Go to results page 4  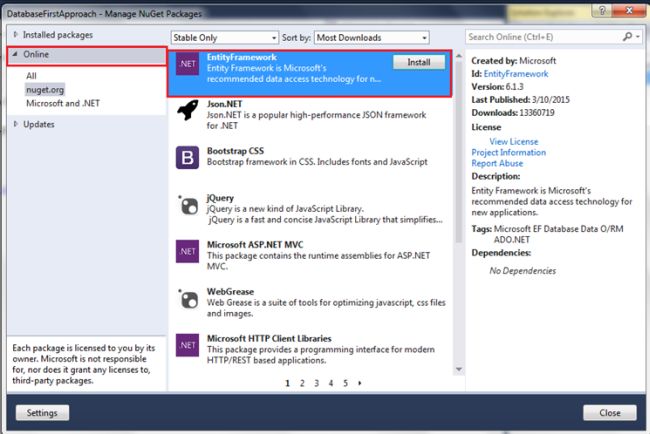331,383
